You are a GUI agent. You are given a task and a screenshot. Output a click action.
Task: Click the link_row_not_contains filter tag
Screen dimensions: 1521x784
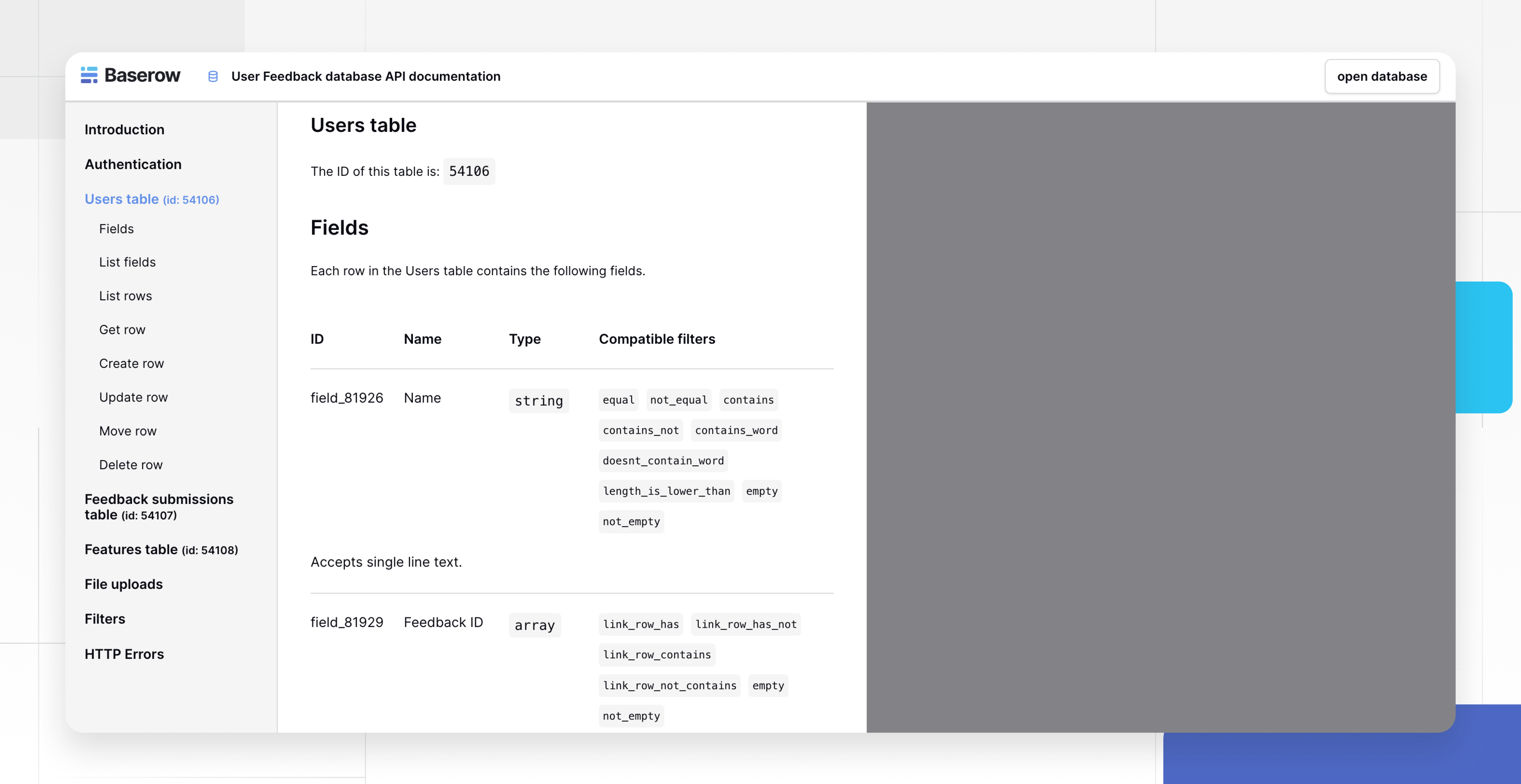[670, 685]
